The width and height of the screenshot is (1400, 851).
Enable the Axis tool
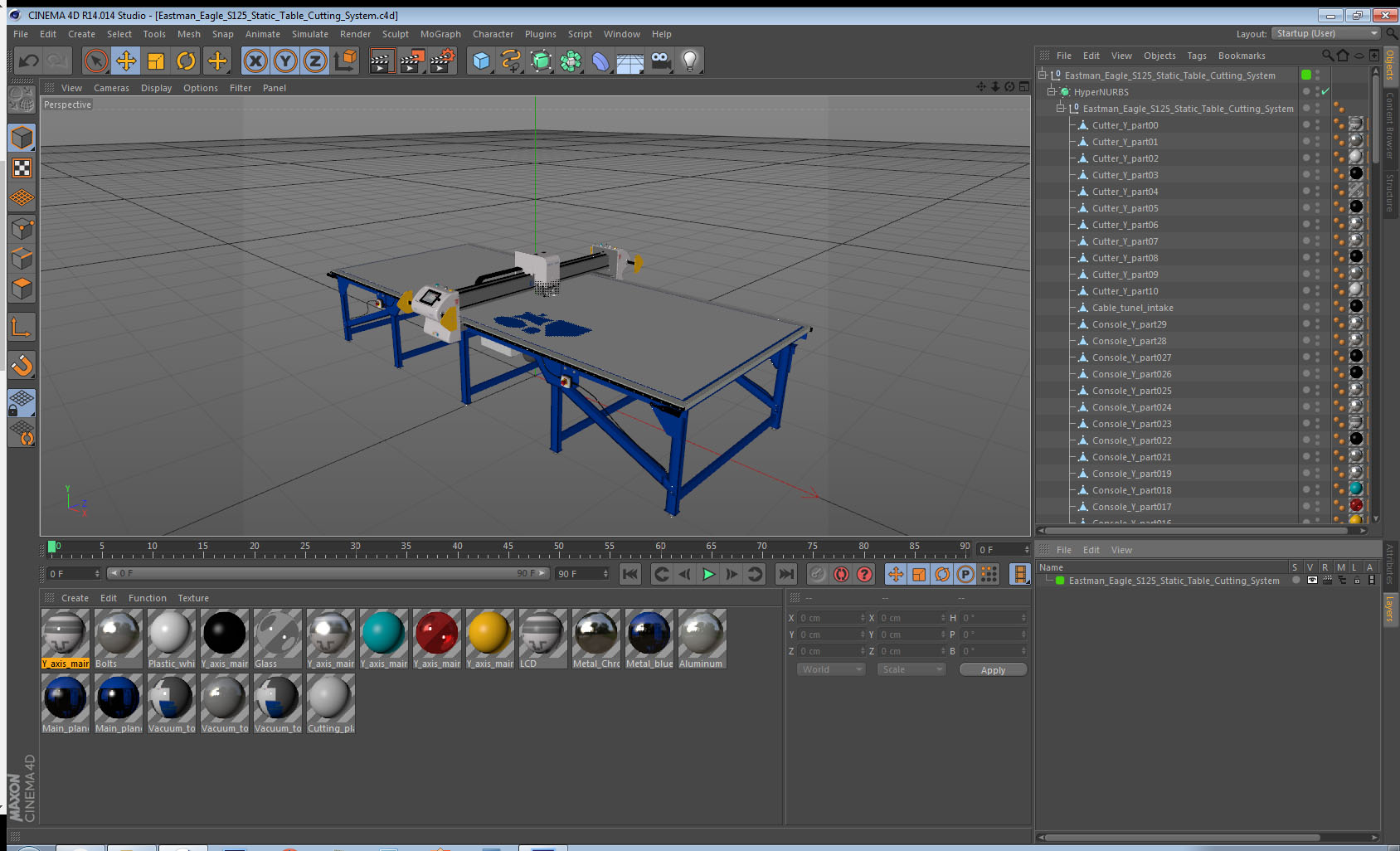pos(22,327)
